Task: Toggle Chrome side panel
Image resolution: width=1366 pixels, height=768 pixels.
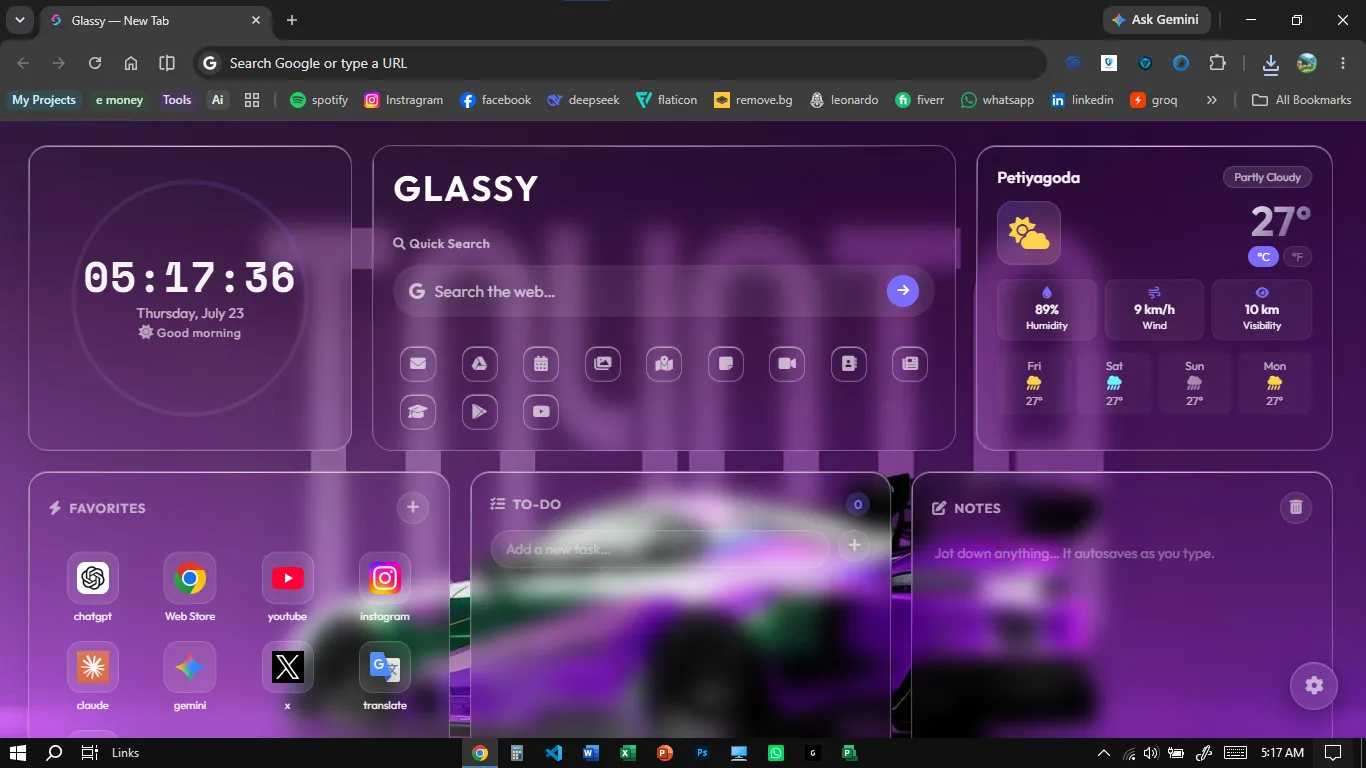Action: 167,63
